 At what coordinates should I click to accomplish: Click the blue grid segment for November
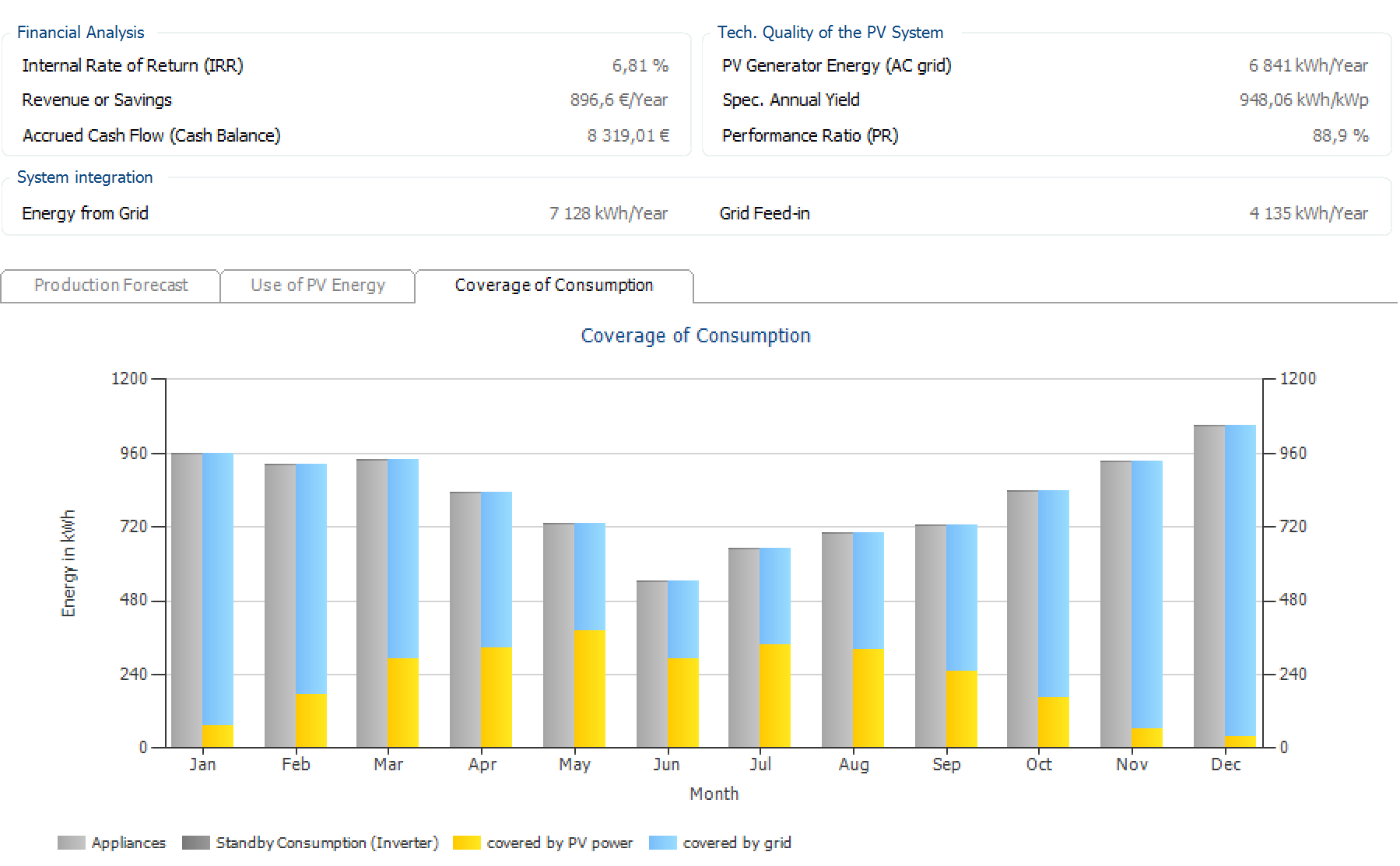pyautogui.click(x=1146, y=594)
